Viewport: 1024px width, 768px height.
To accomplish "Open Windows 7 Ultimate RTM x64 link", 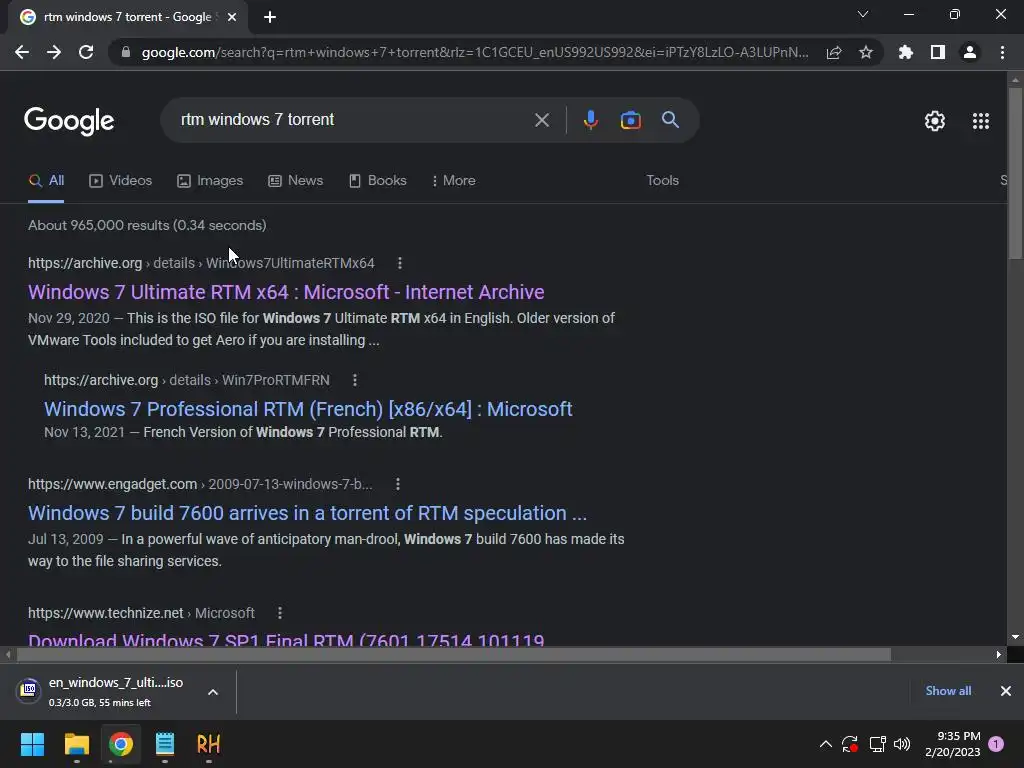I will 286,292.
